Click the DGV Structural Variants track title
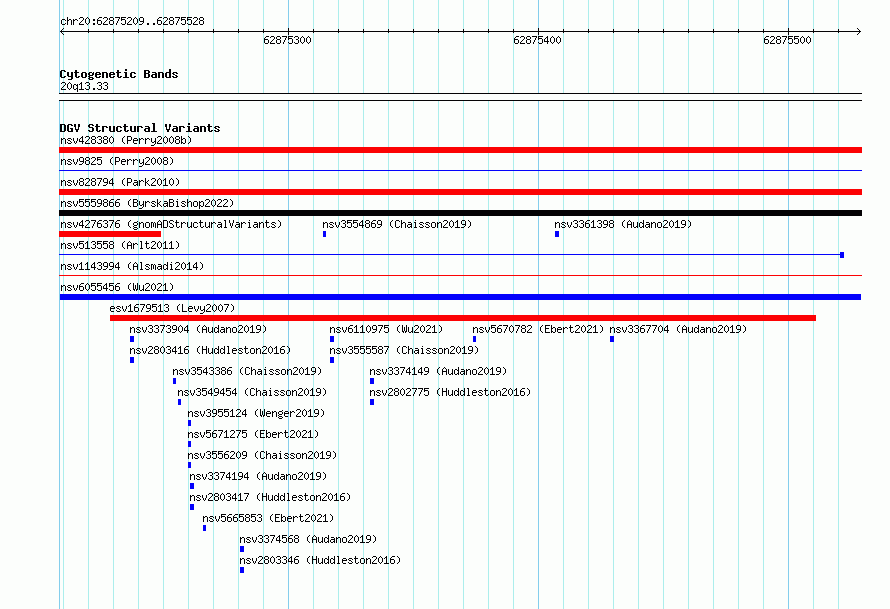890x609 pixels. pyautogui.click(x=140, y=128)
